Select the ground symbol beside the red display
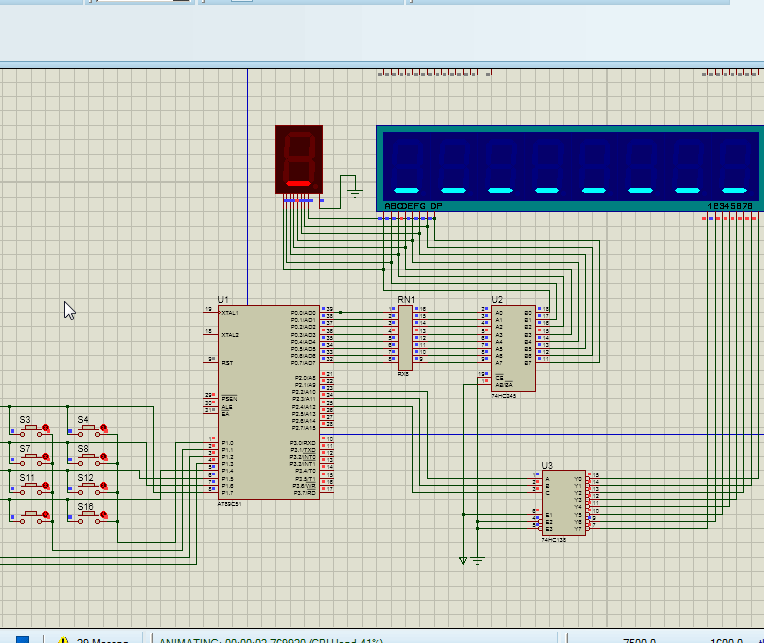 pyautogui.click(x=355, y=193)
